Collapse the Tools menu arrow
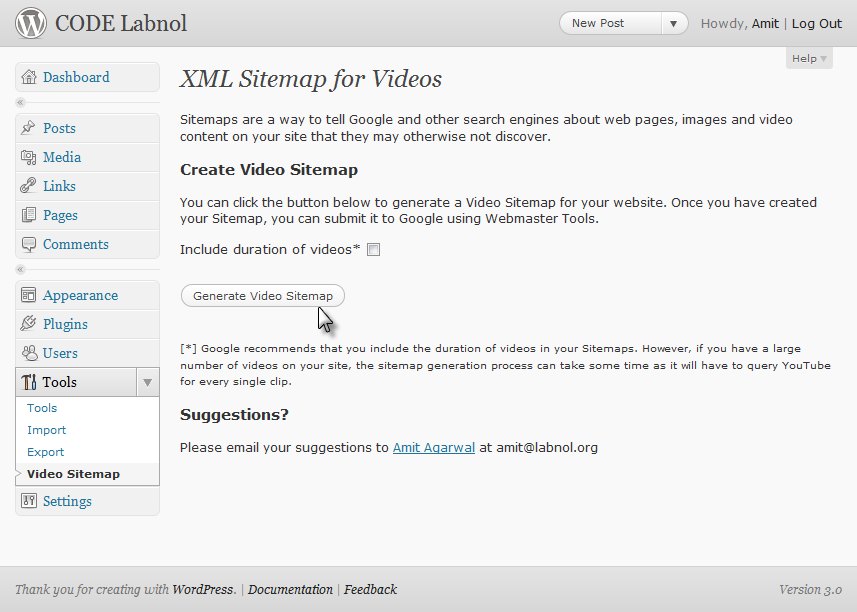Viewport: 857px width, 612px height. click(147, 382)
